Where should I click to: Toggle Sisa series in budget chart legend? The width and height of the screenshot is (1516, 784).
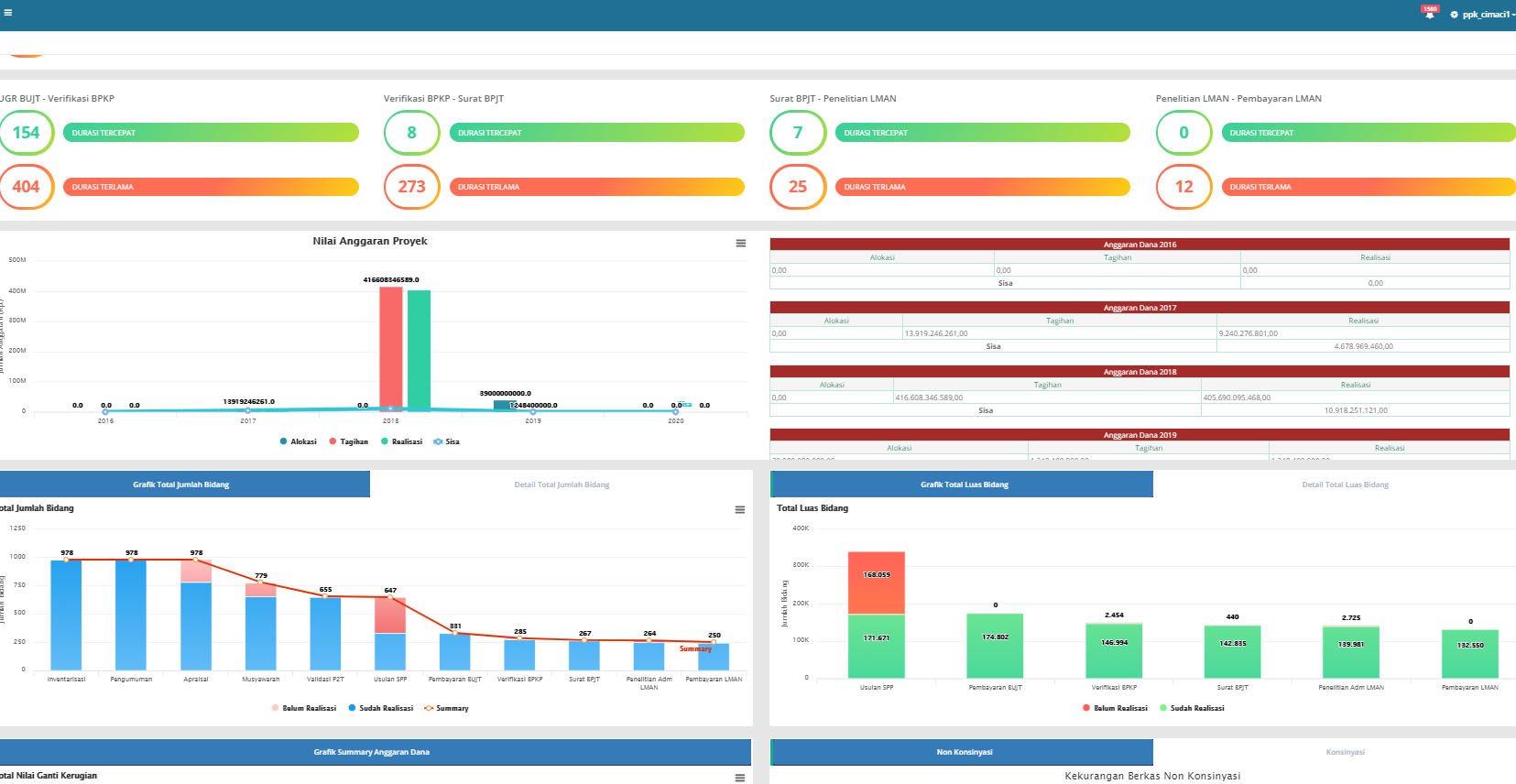point(446,441)
